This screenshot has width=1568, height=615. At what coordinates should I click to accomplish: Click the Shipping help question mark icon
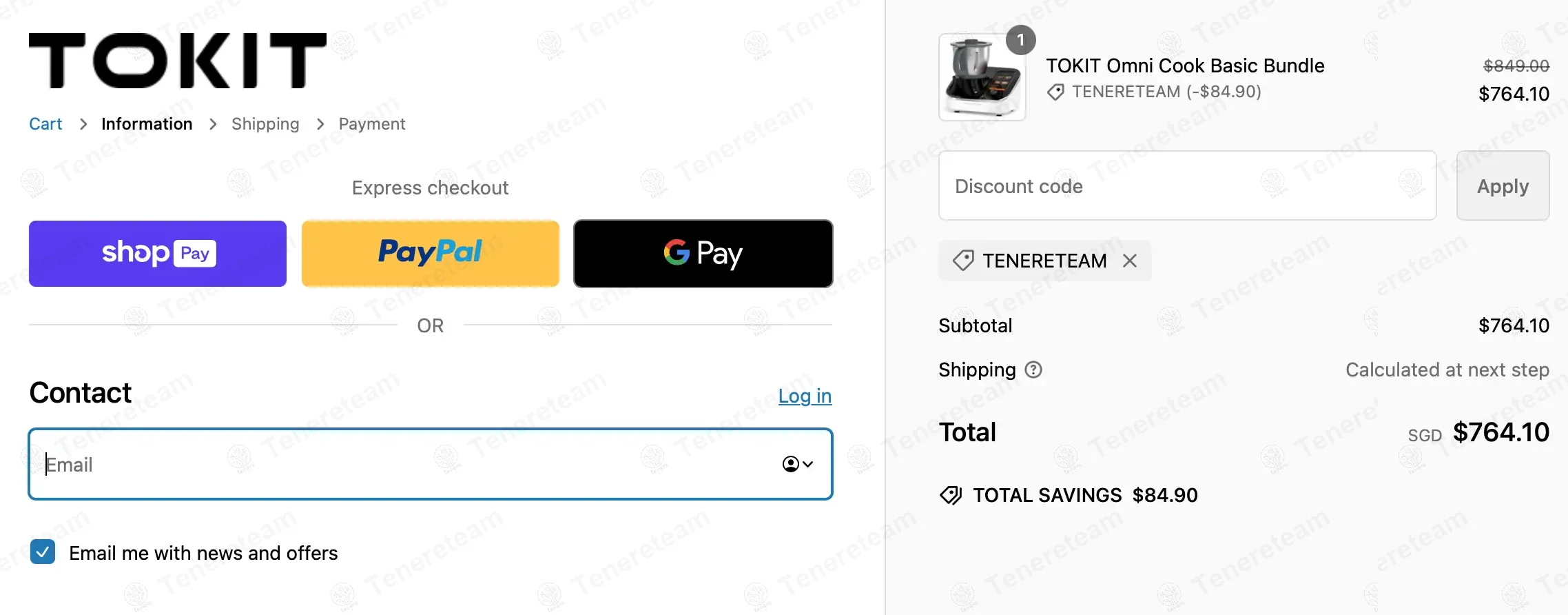pyautogui.click(x=1033, y=370)
